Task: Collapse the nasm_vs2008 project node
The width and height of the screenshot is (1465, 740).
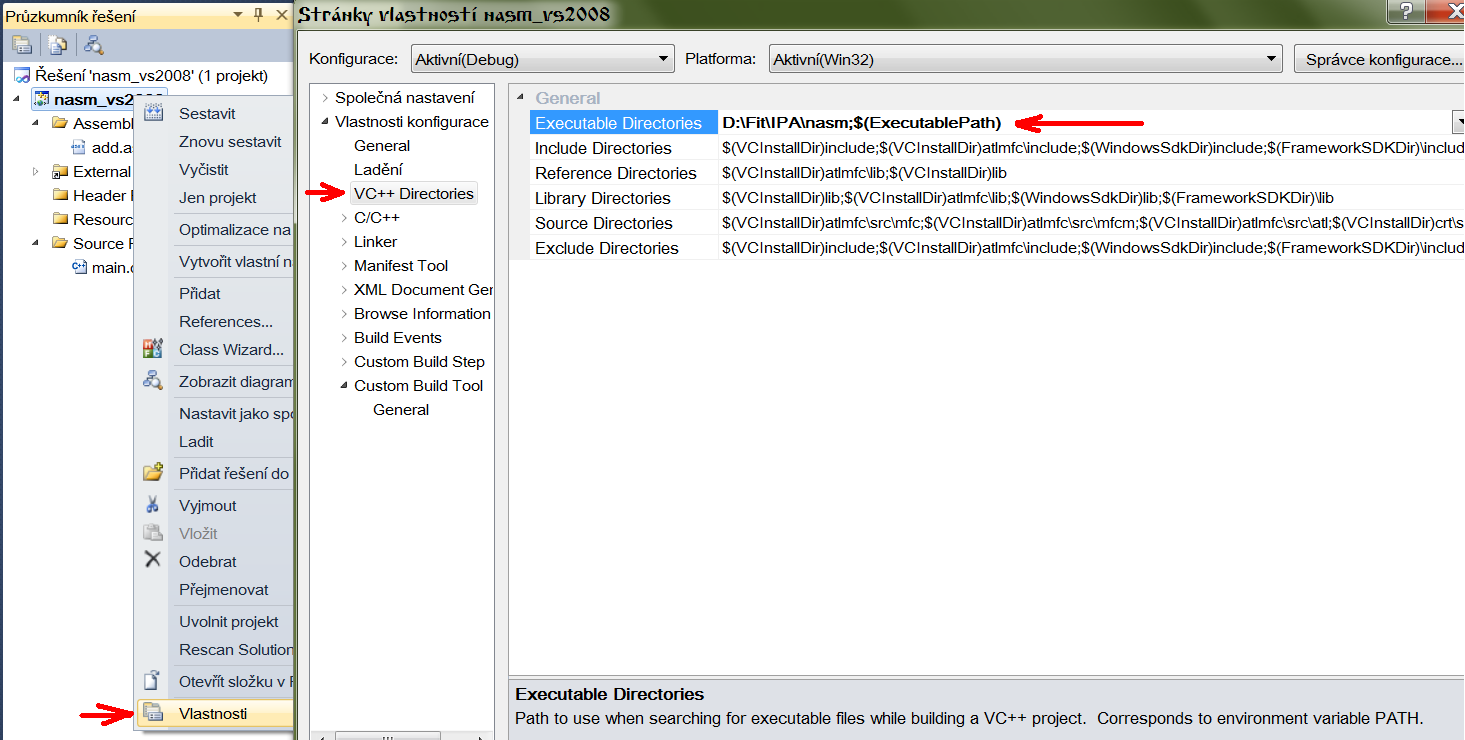Action: point(17,99)
